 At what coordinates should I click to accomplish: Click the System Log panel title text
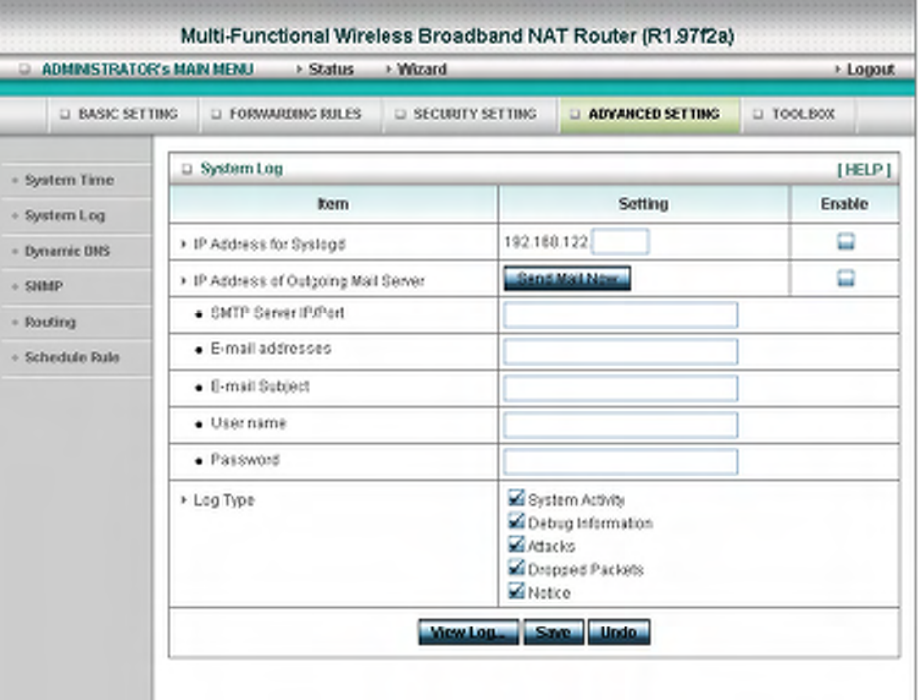[x=242, y=169]
